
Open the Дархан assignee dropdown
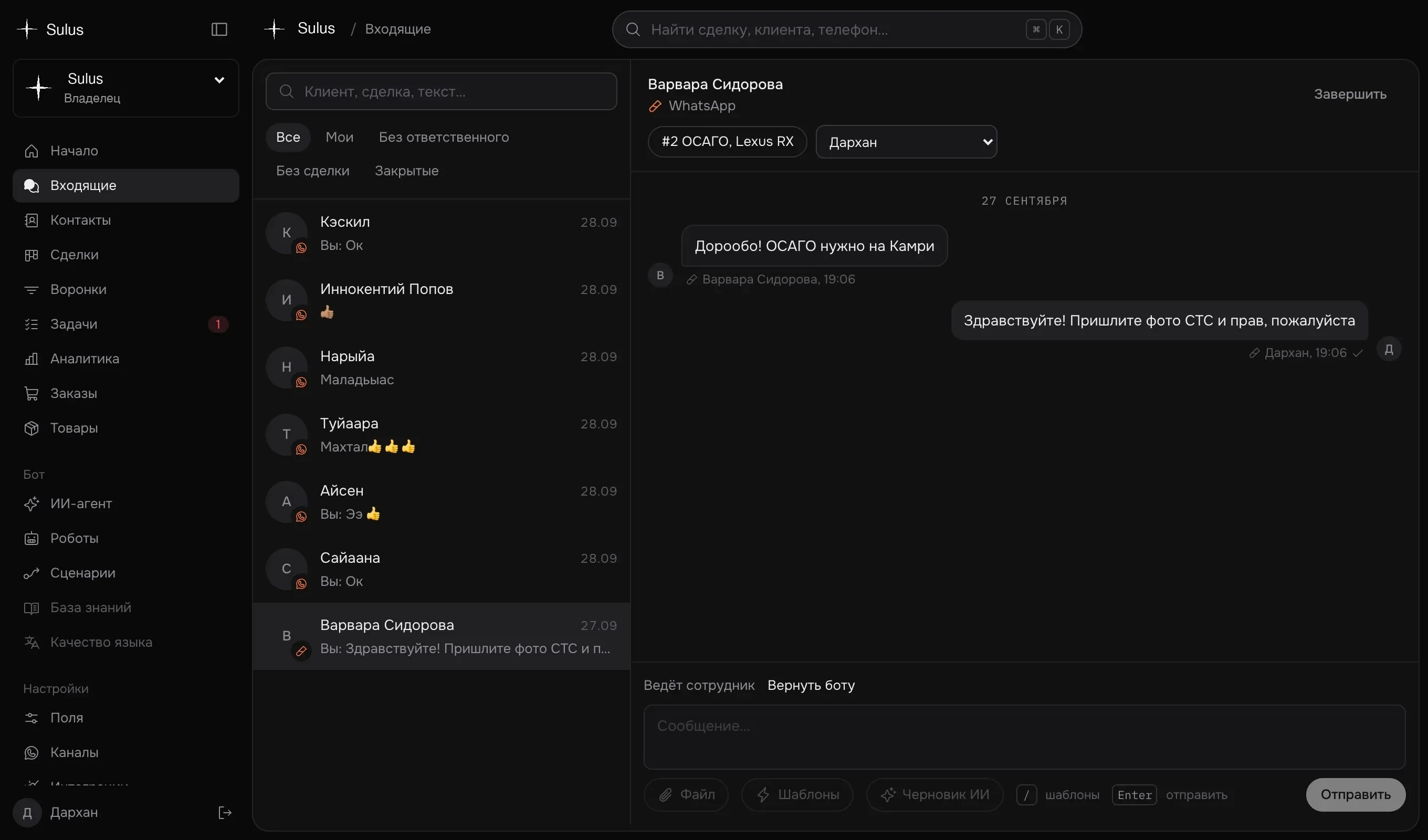click(x=906, y=142)
